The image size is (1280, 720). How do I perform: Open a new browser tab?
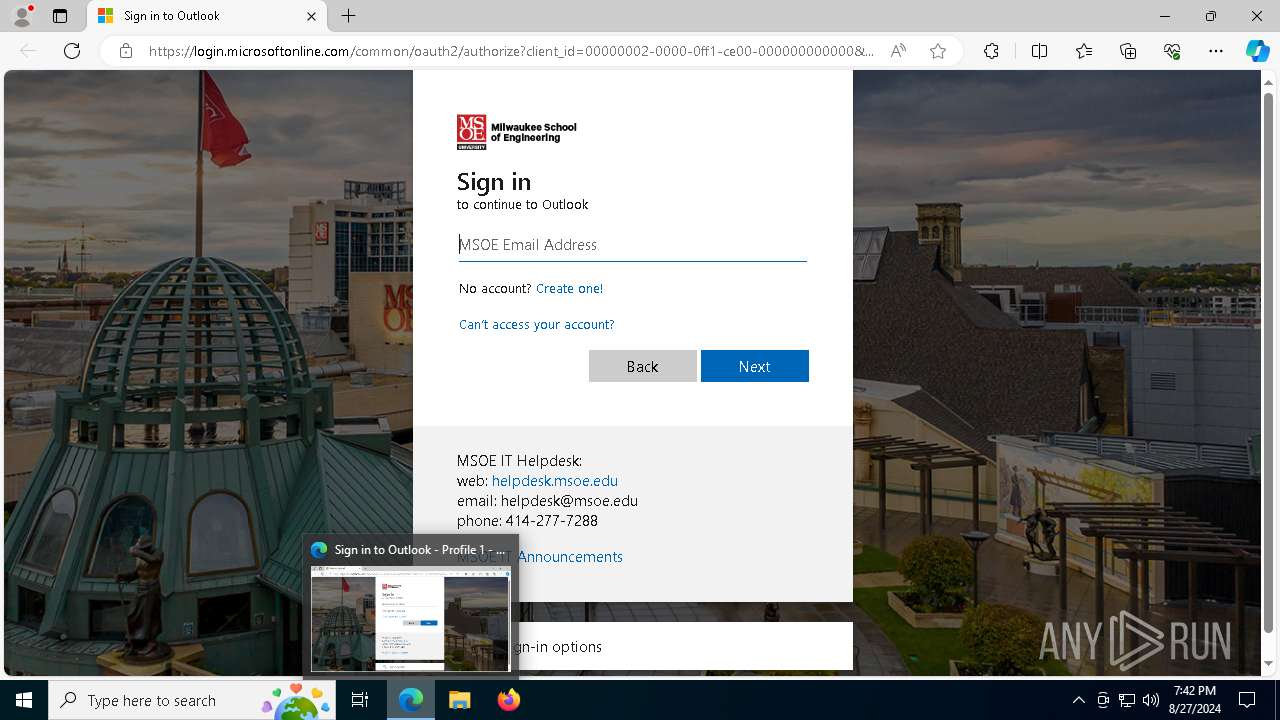pyautogui.click(x=348, y=16)
